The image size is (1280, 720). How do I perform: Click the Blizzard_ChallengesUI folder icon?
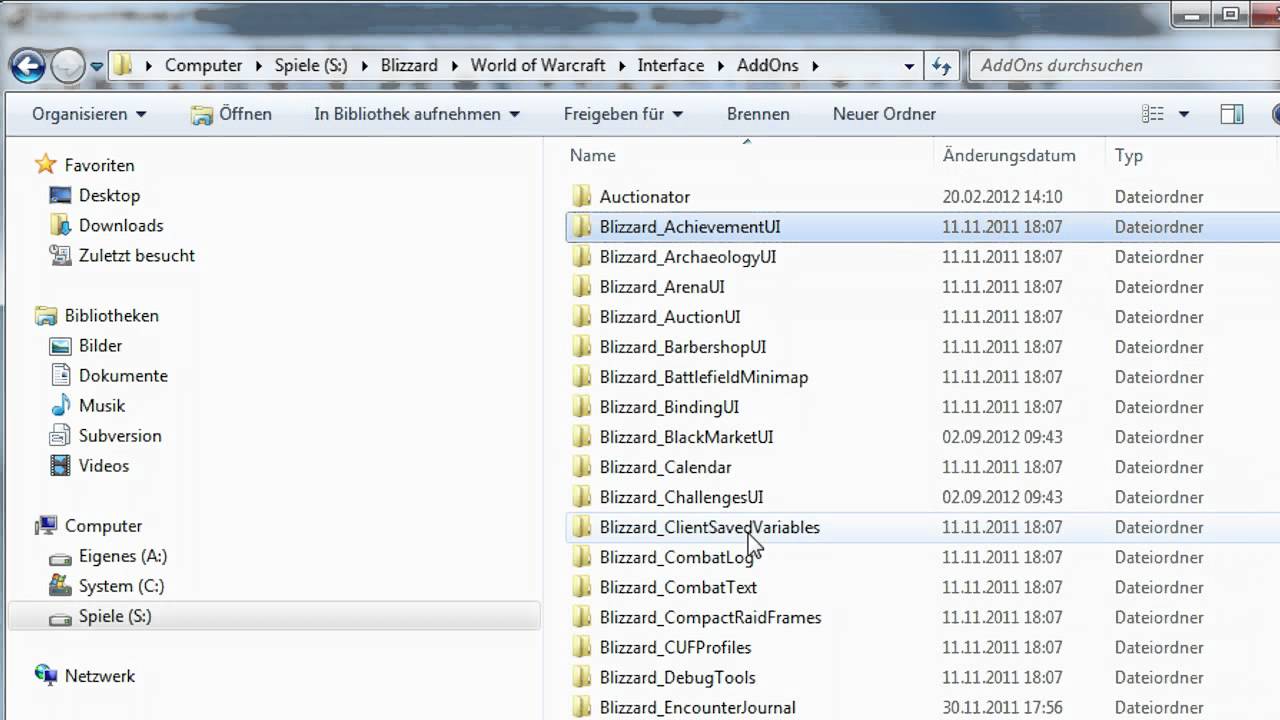coord(582,497)
